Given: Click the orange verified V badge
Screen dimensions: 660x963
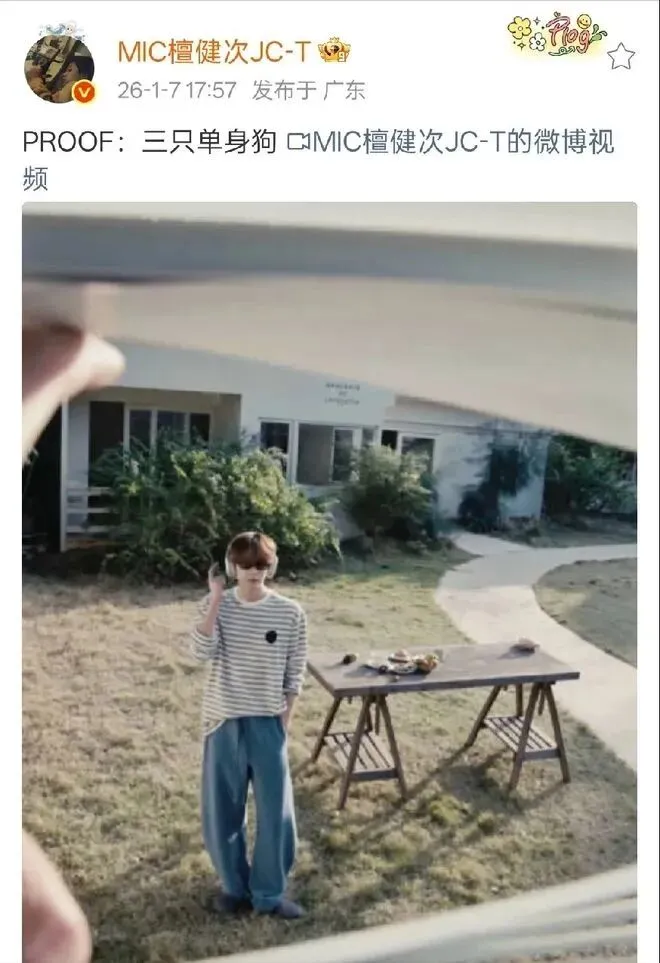Looking at the screenshot, I should pyautogui.click(x=84, y=92).
